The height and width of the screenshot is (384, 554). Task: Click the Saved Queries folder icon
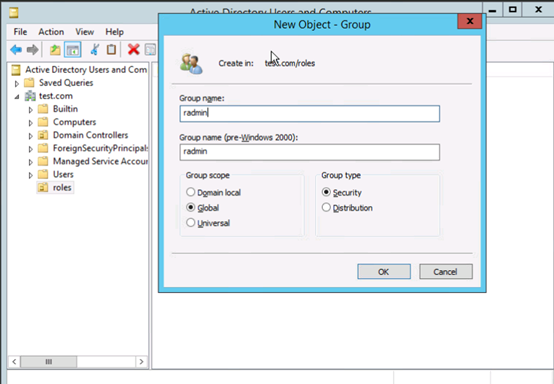[29, 83]
